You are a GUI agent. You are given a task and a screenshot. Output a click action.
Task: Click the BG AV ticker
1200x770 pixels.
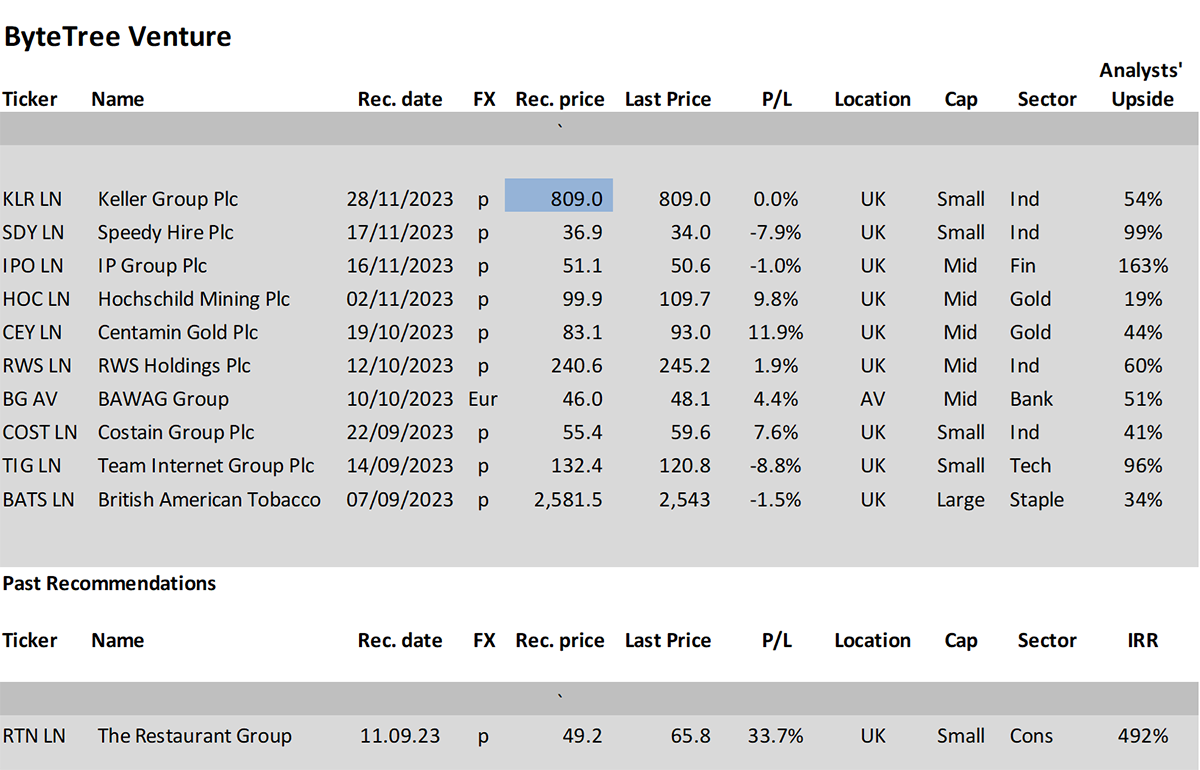[30, 399]
